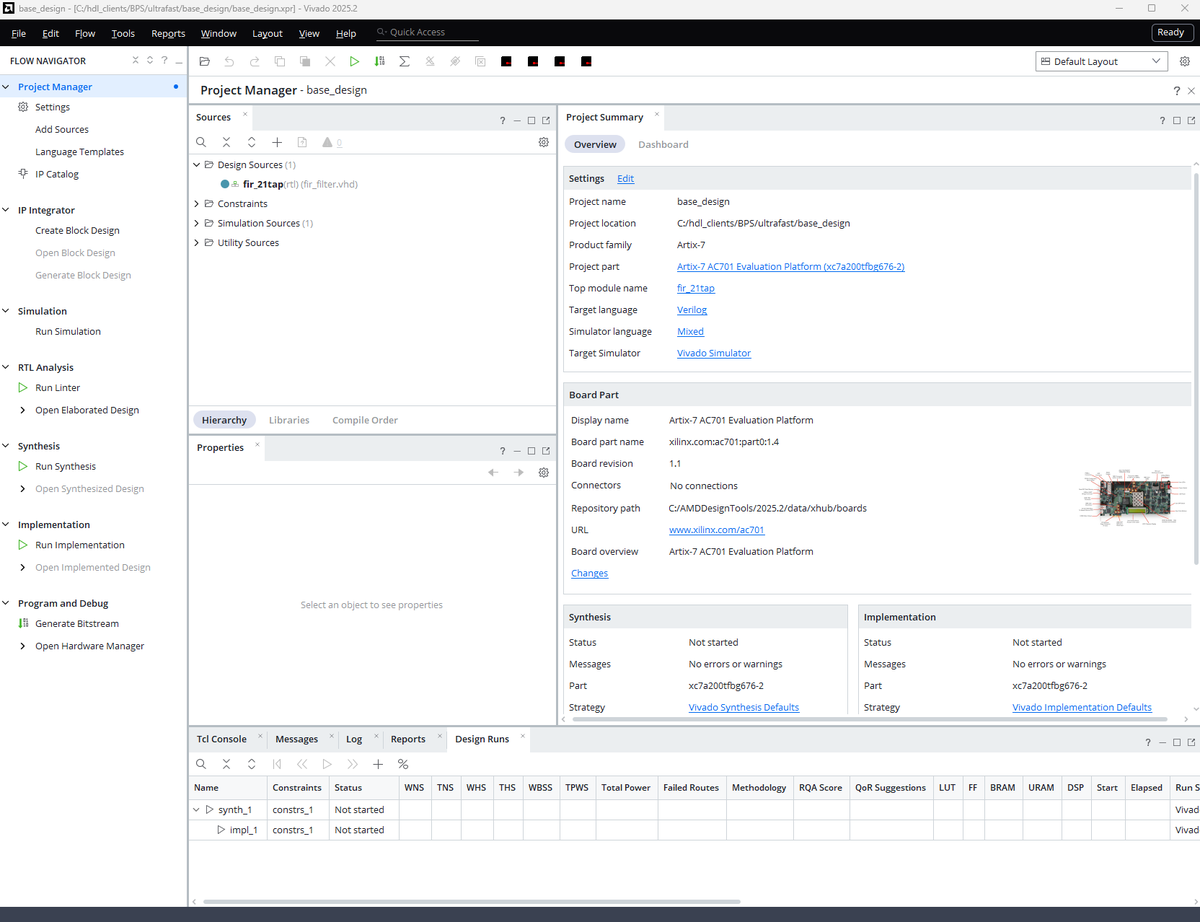Screen dimensions: 1200x922
Task: Close the Sources tab with its X
Action: 245,114
